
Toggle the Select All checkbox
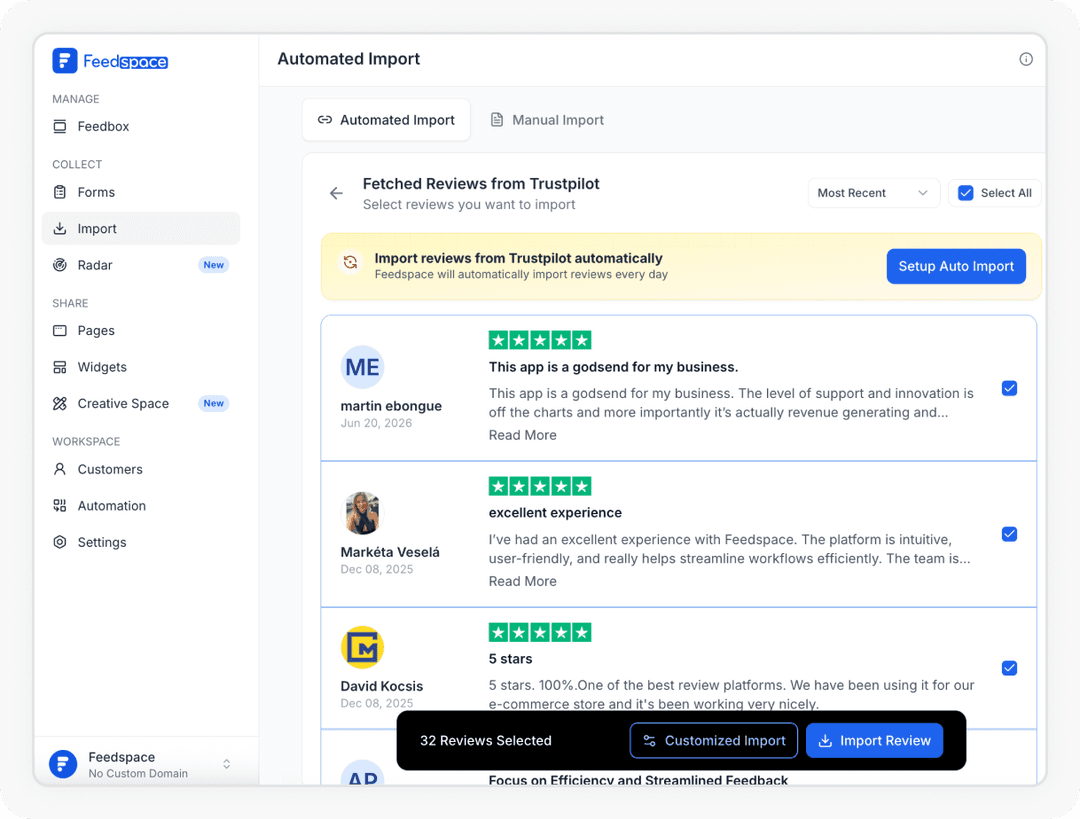pyautogui.click(x=966, y=193)
